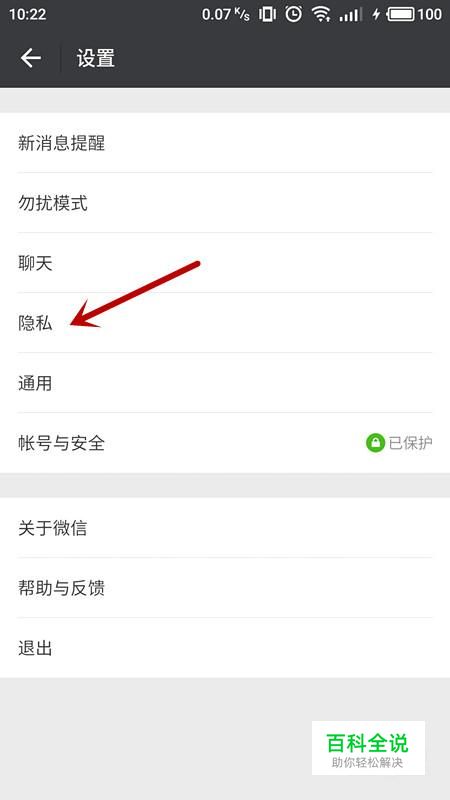Open 帐号与安全 settings
Viewport: 450px width, 800px height.
click(x=225, y=443)
